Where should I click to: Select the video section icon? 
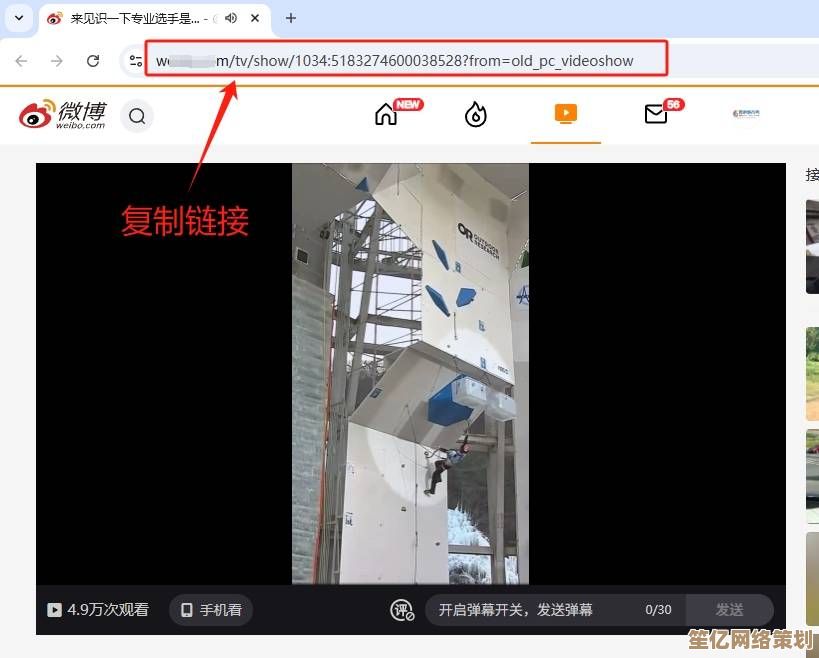point(566,114)
